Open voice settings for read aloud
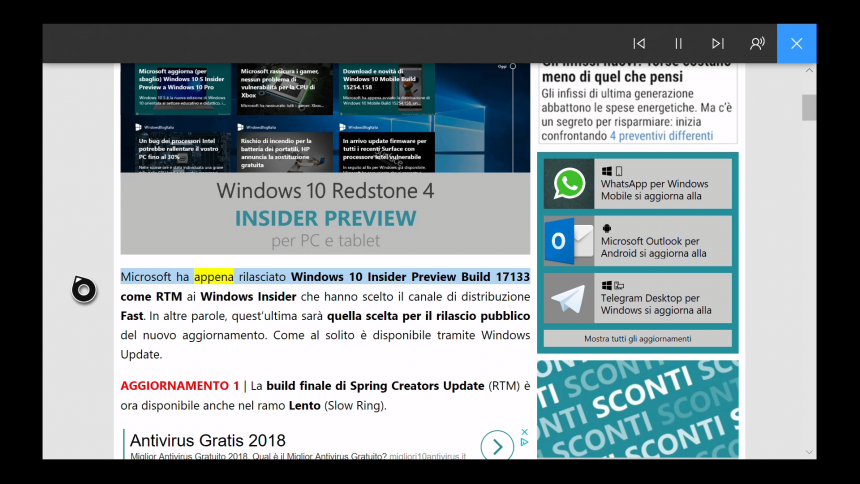 (757, 43)
